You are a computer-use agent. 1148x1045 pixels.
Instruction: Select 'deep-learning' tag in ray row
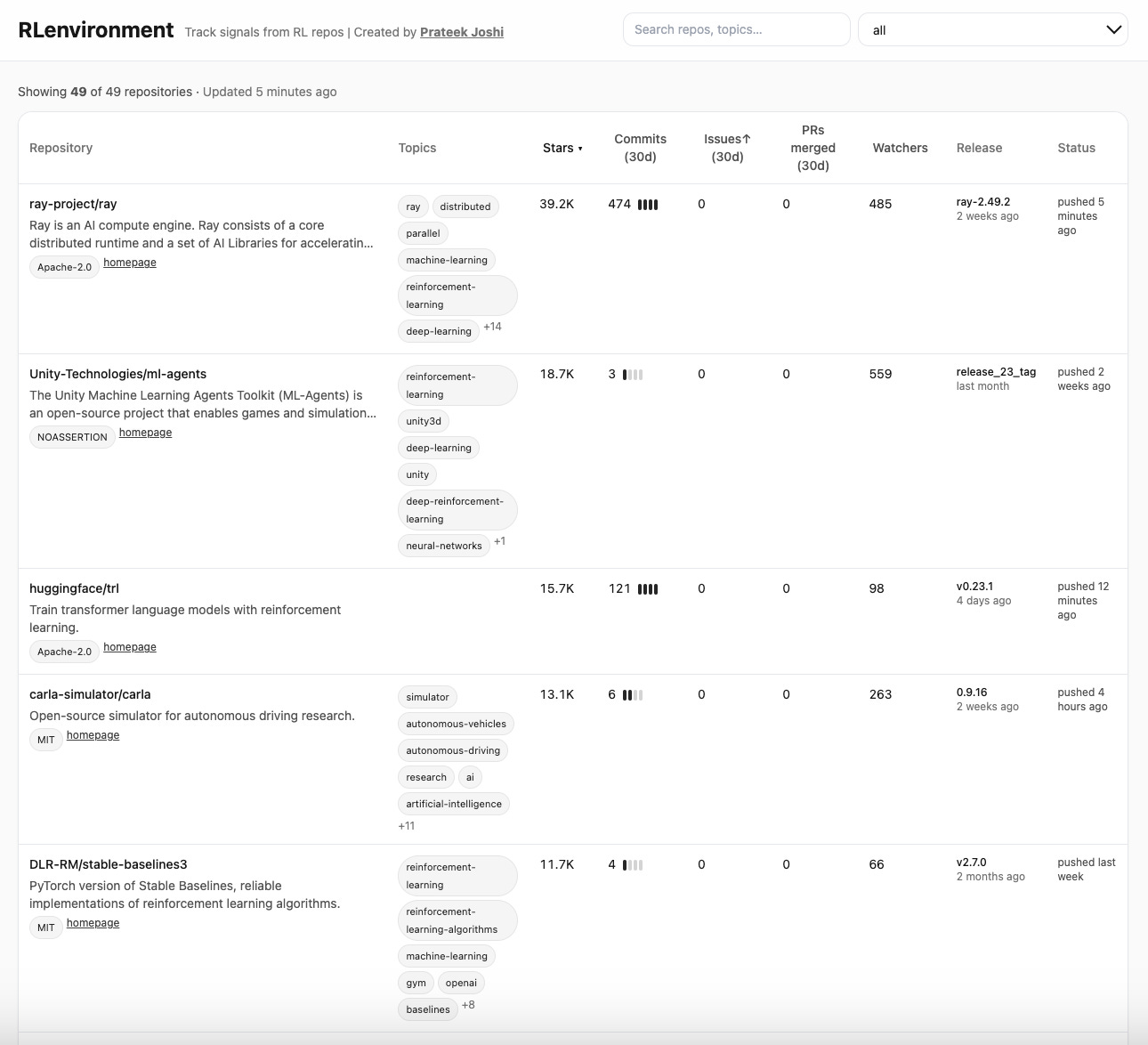click(439, 331)
